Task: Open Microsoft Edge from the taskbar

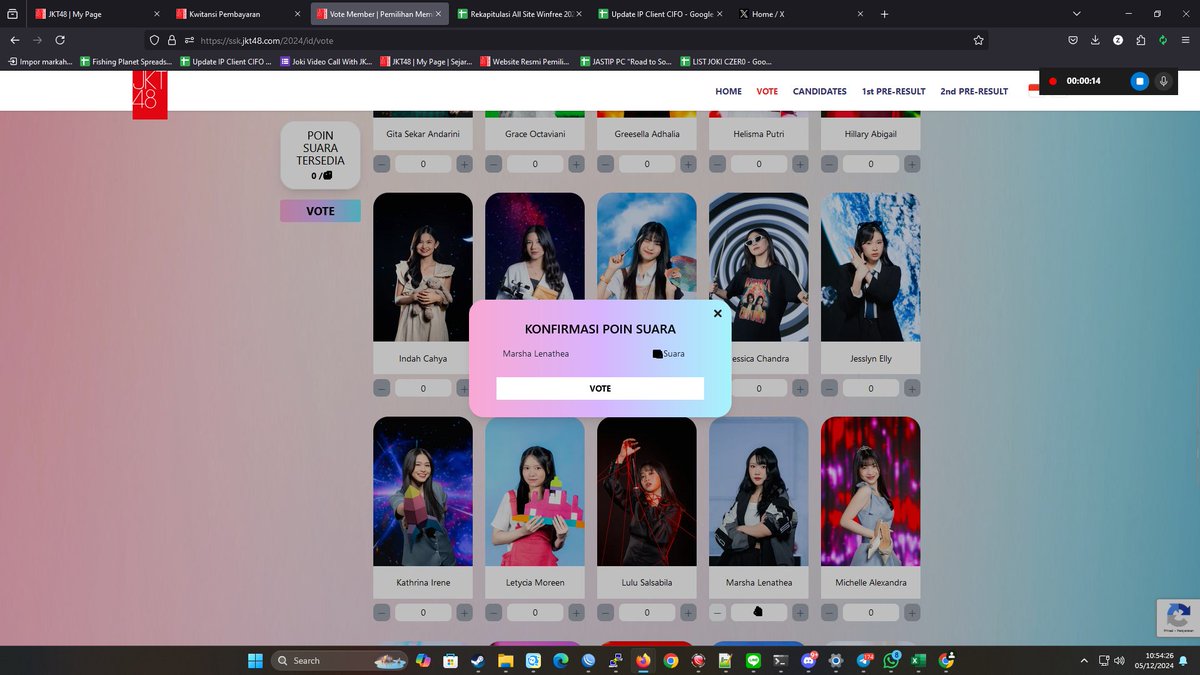Action: (561, 661)
